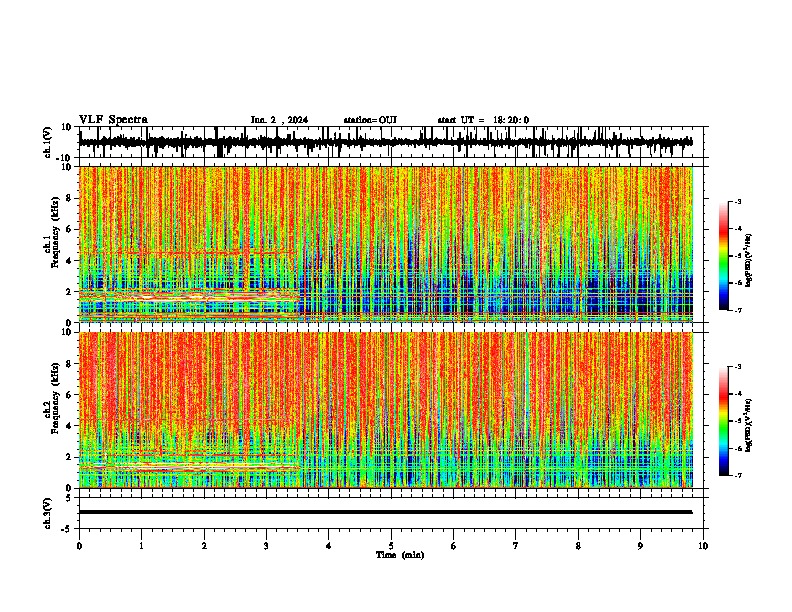Viewport: 792px width, 612px height.
Task: Click the 7 tick on the time axis
Action: [x=516, y=546]
